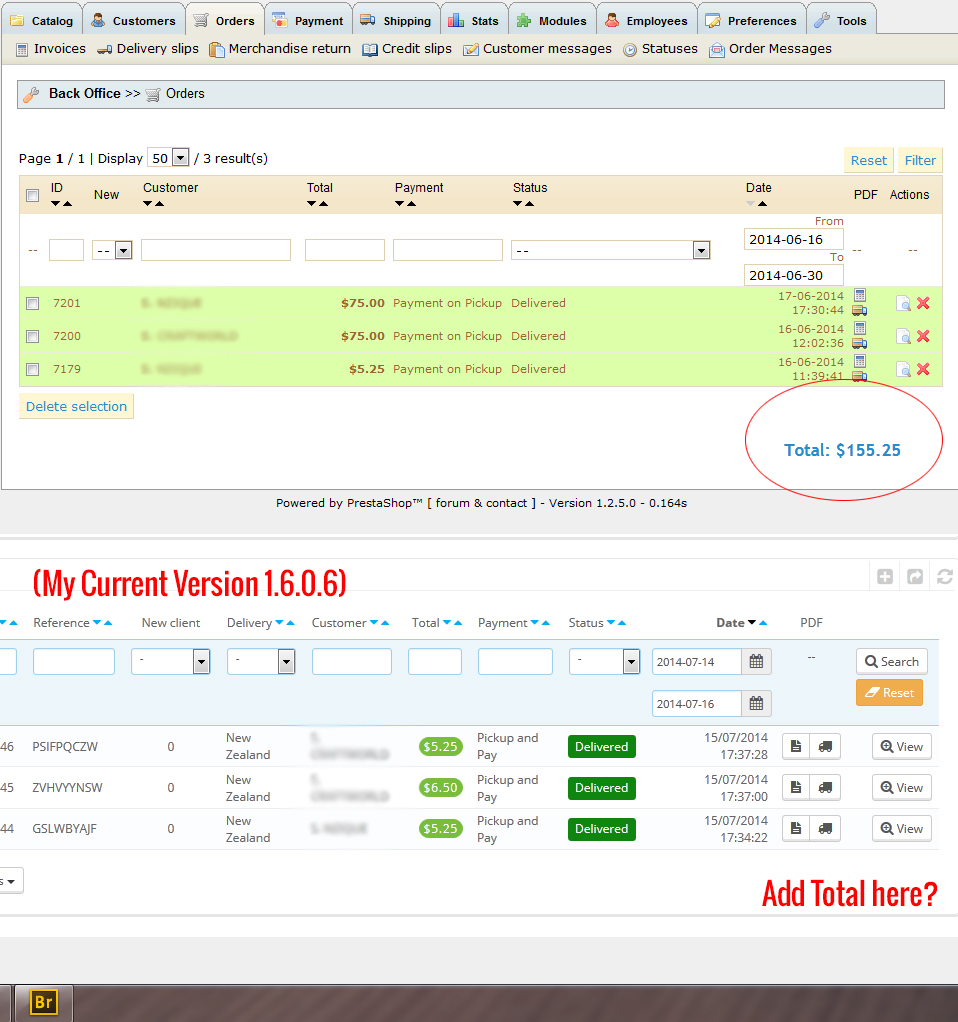Click the yellow Filter button
Viewport: 958px width, 1022px height.
tap(920, 160)
